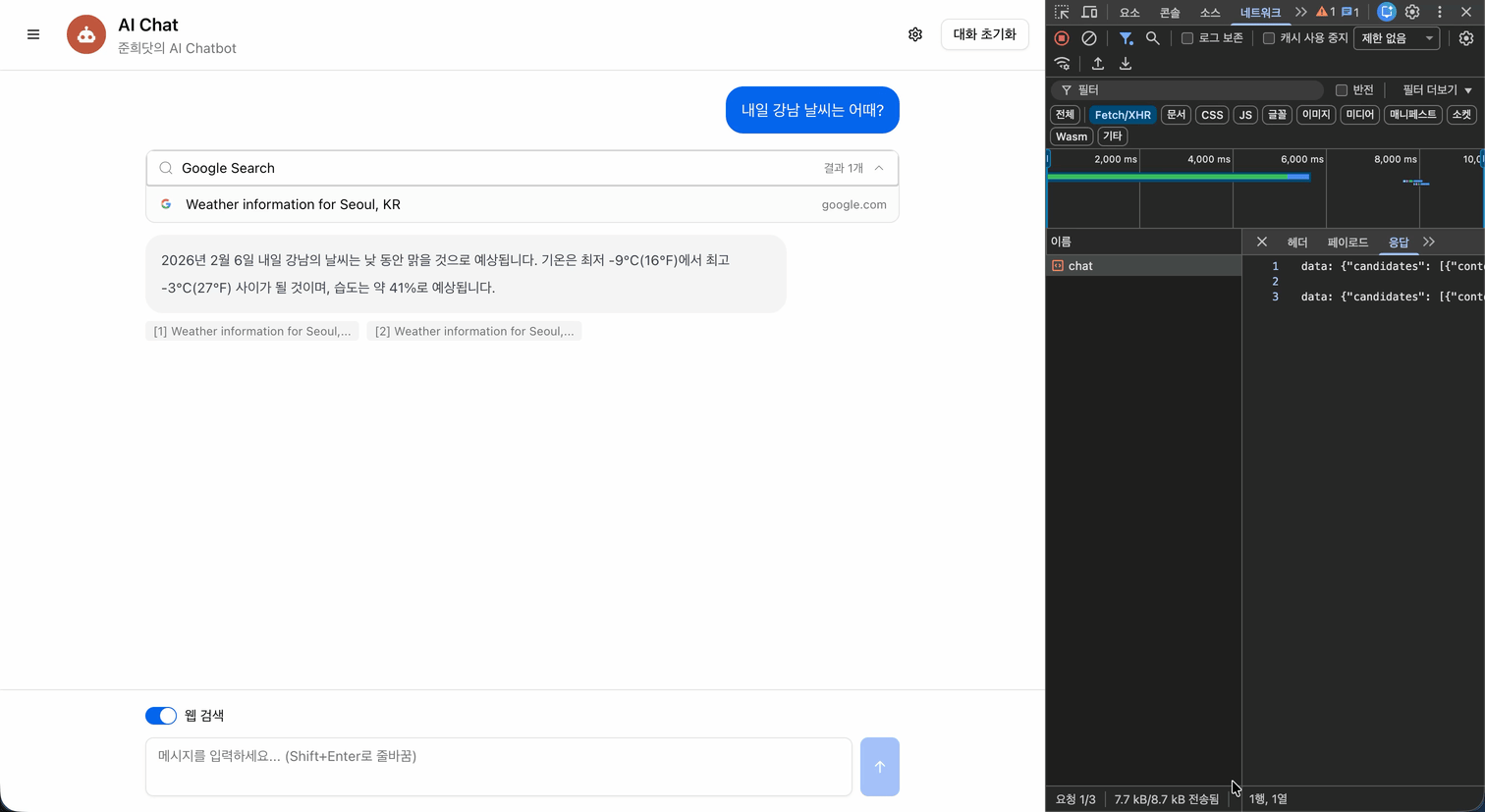The height and width of the screenshot is (812, 1485).
Task: Clear the network log with the clear icon
Action: 1089,38
